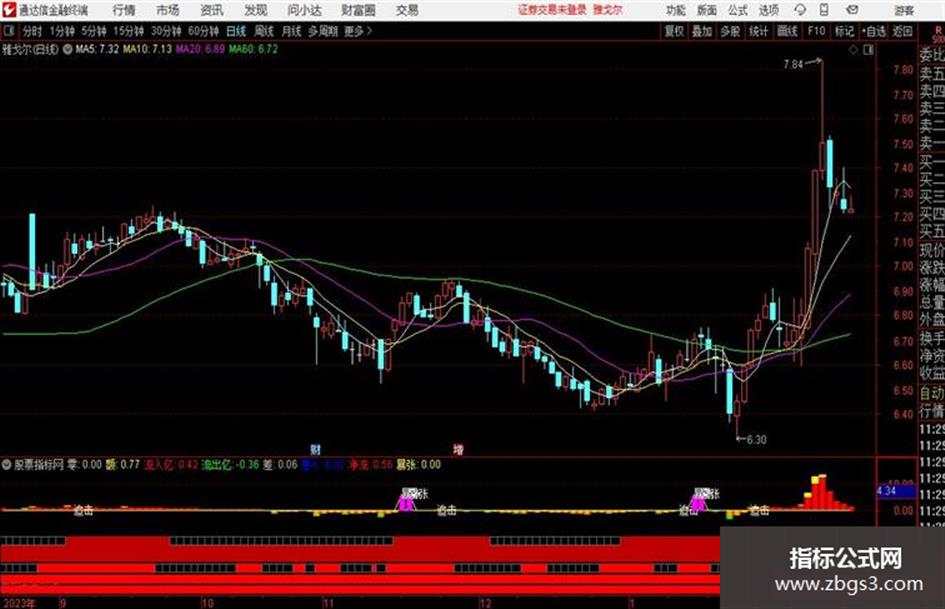Switch to the 5分钟 period tab

click(x=94, y=31)
